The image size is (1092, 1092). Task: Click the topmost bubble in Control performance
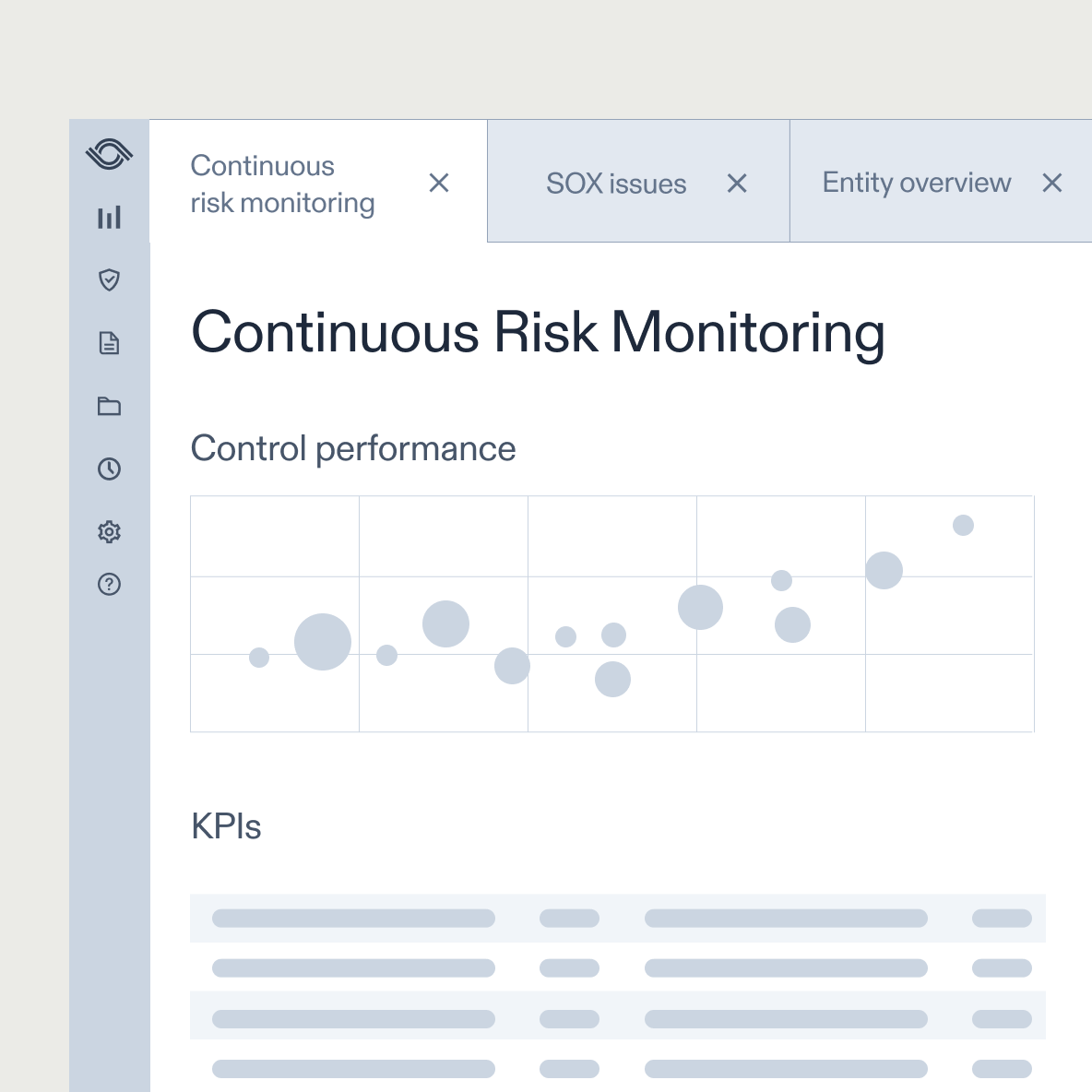click(964, 526)
